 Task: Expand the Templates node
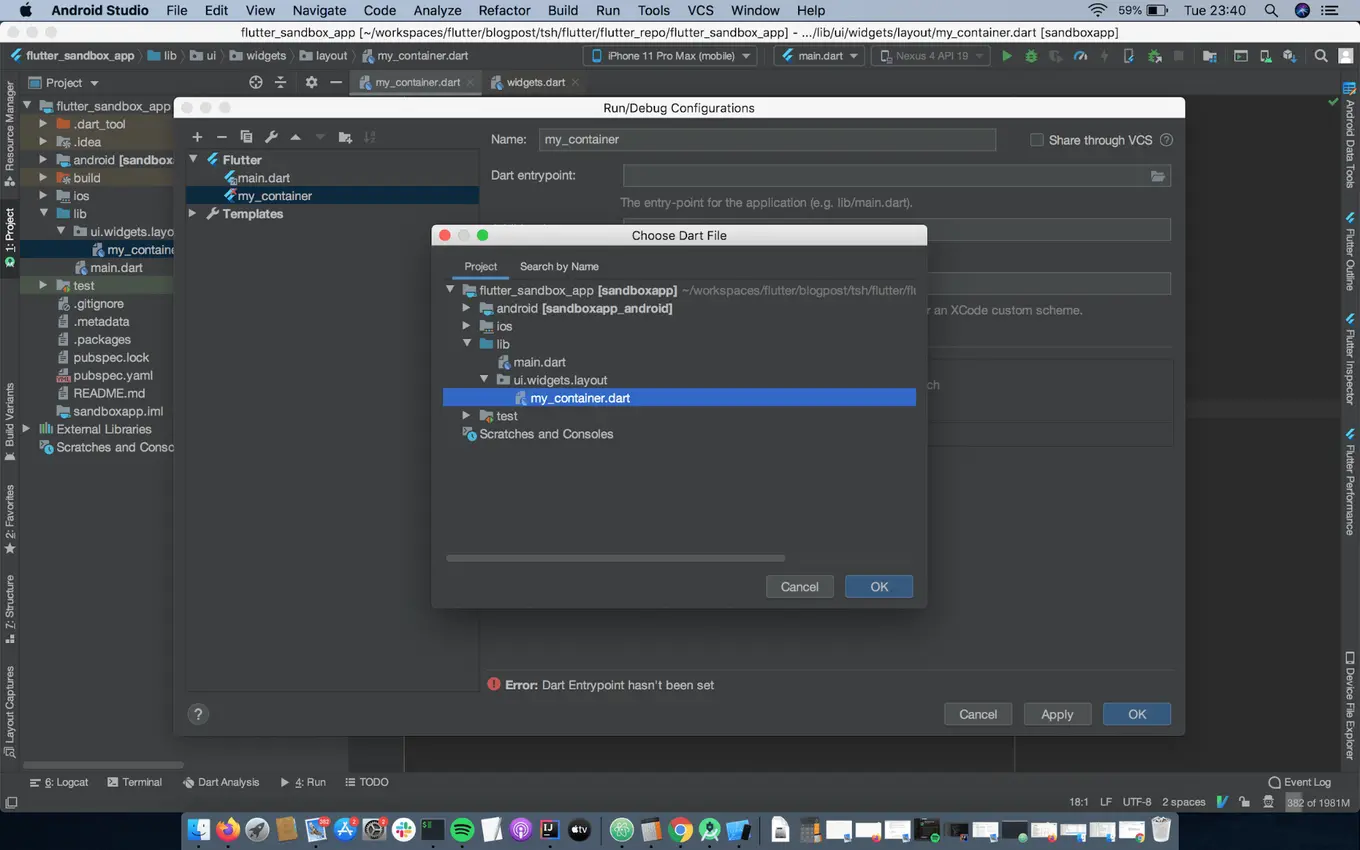tap(192, 213)
